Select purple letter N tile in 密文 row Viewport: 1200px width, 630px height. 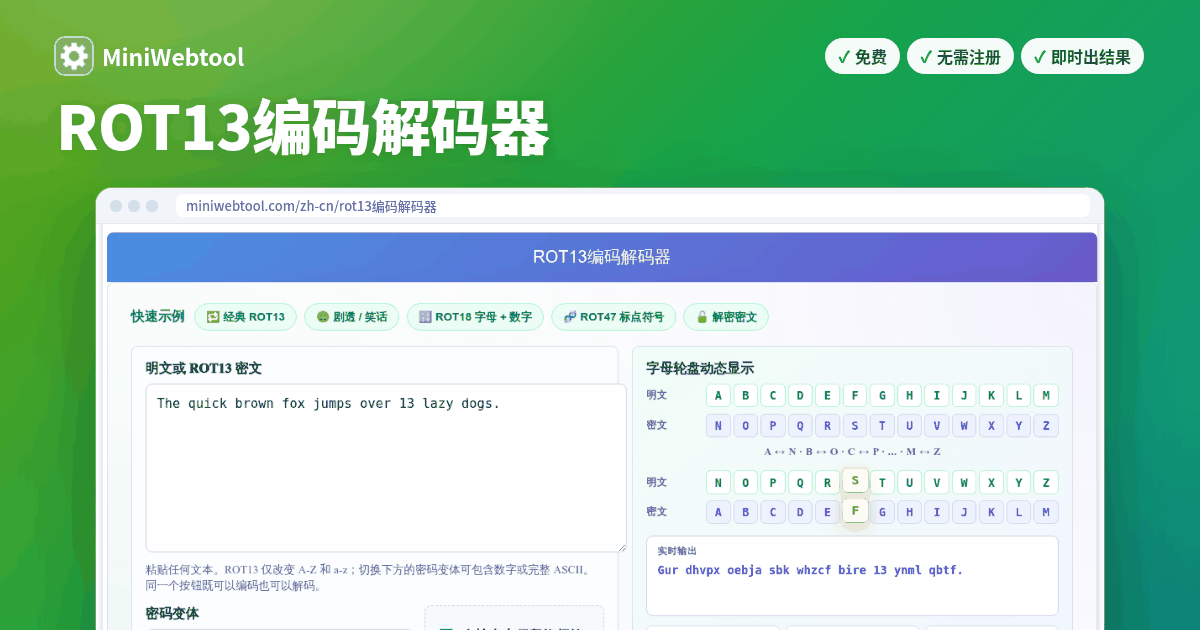tap(718, 426)
